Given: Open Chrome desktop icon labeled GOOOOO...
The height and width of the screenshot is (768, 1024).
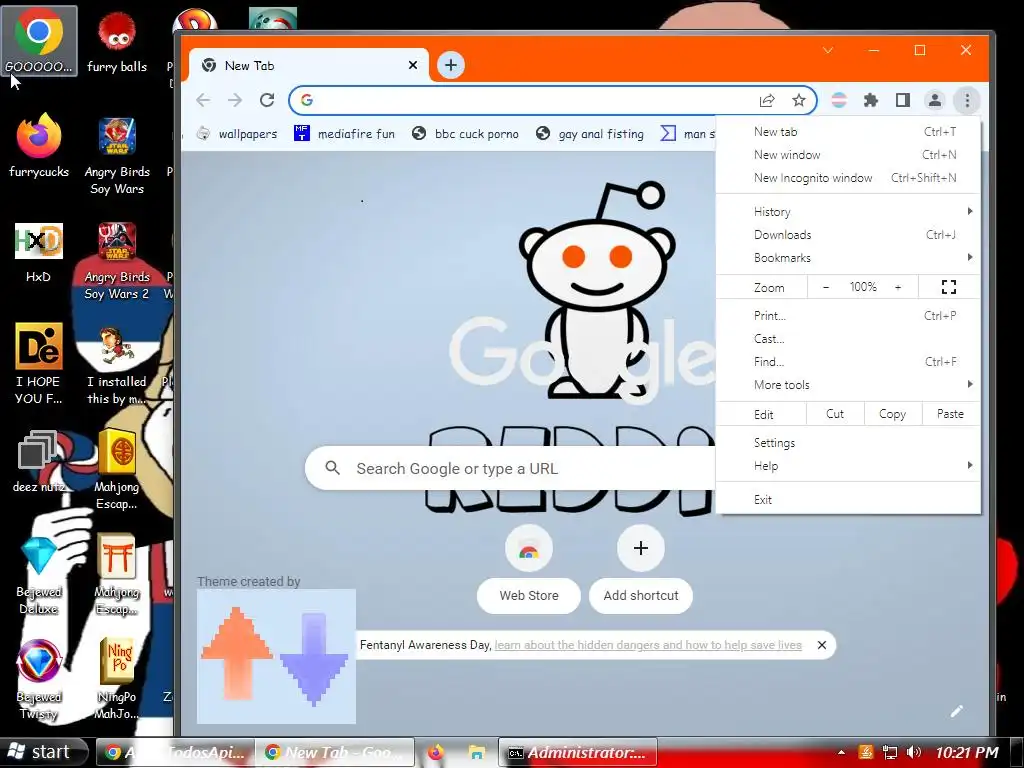Looking at the screenshot, I should coord(39,40).
